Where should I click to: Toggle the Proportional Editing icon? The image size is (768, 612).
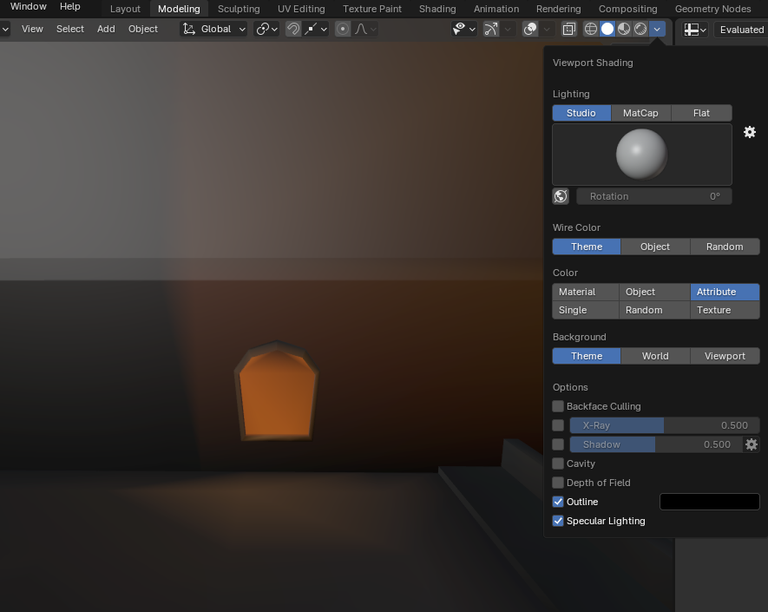pos(343,29)
